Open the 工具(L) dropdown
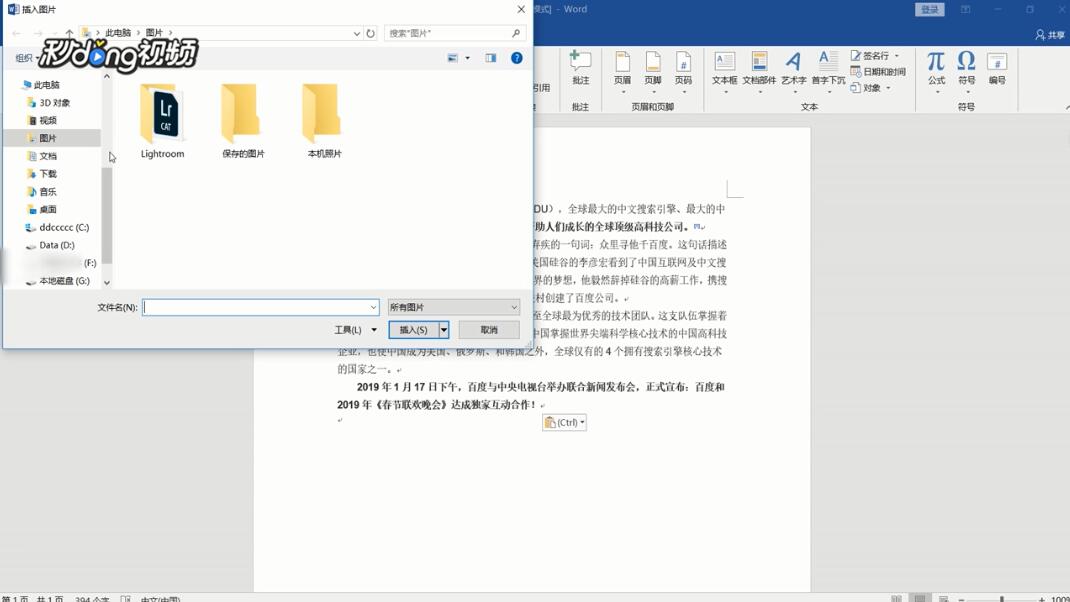The image size is (1070, 602). [355, 330]
